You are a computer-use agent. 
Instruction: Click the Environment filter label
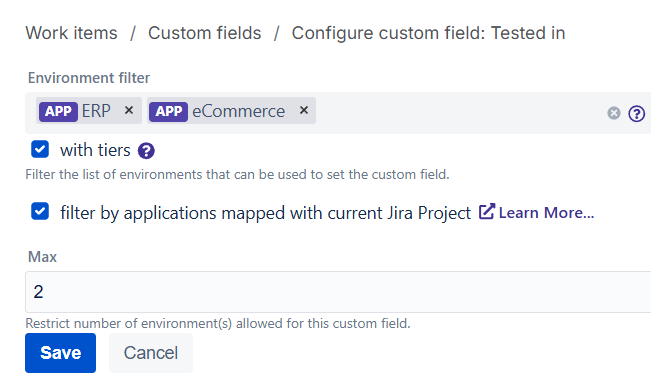pyautogui.click(x=89, y=78)
